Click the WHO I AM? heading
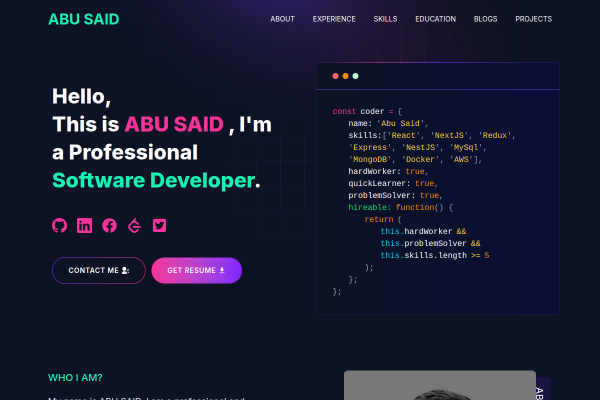600x400 pixels. (75, 378)
